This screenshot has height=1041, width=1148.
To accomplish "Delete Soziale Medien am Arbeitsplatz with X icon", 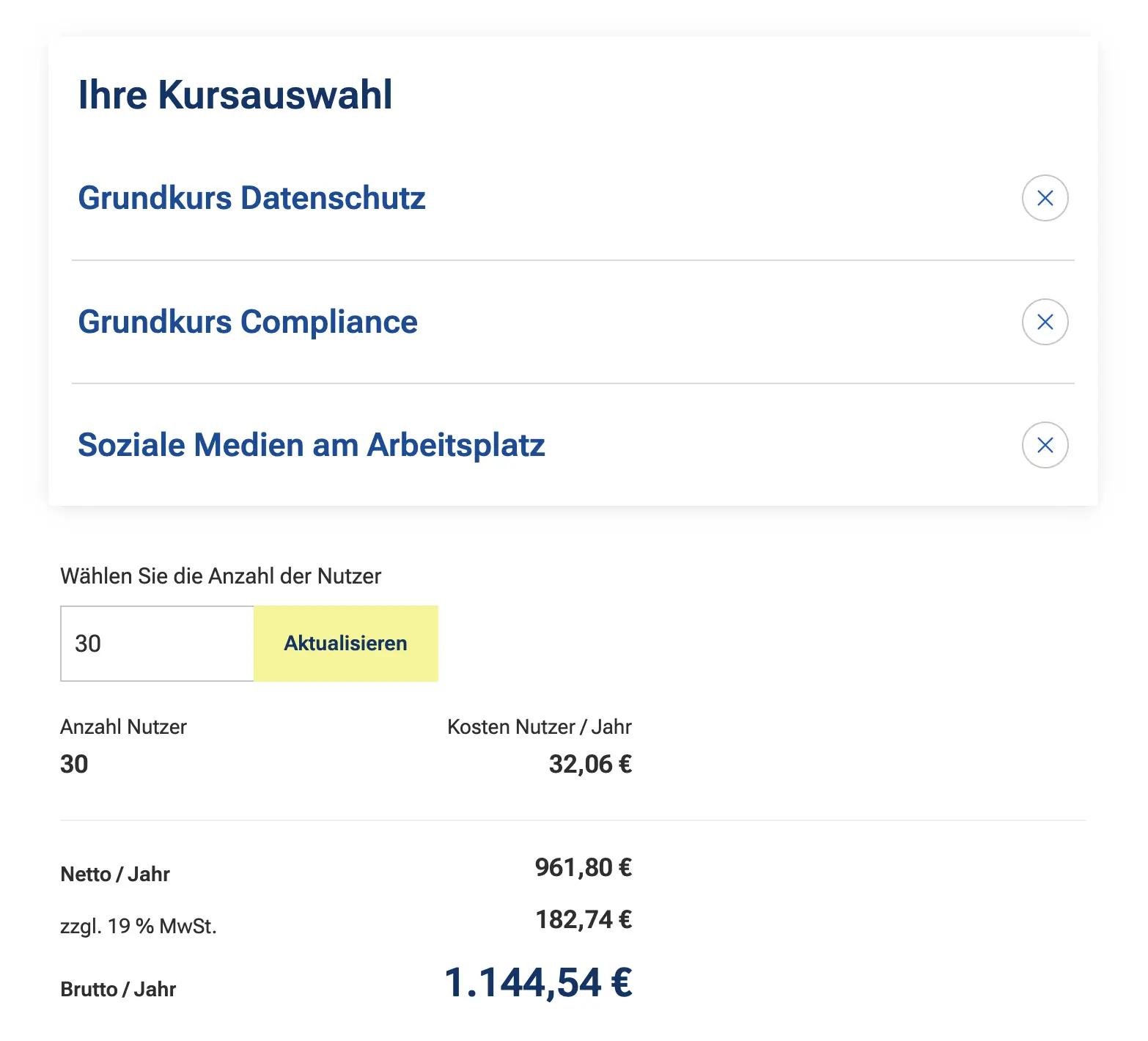I will pos(1045,445).
